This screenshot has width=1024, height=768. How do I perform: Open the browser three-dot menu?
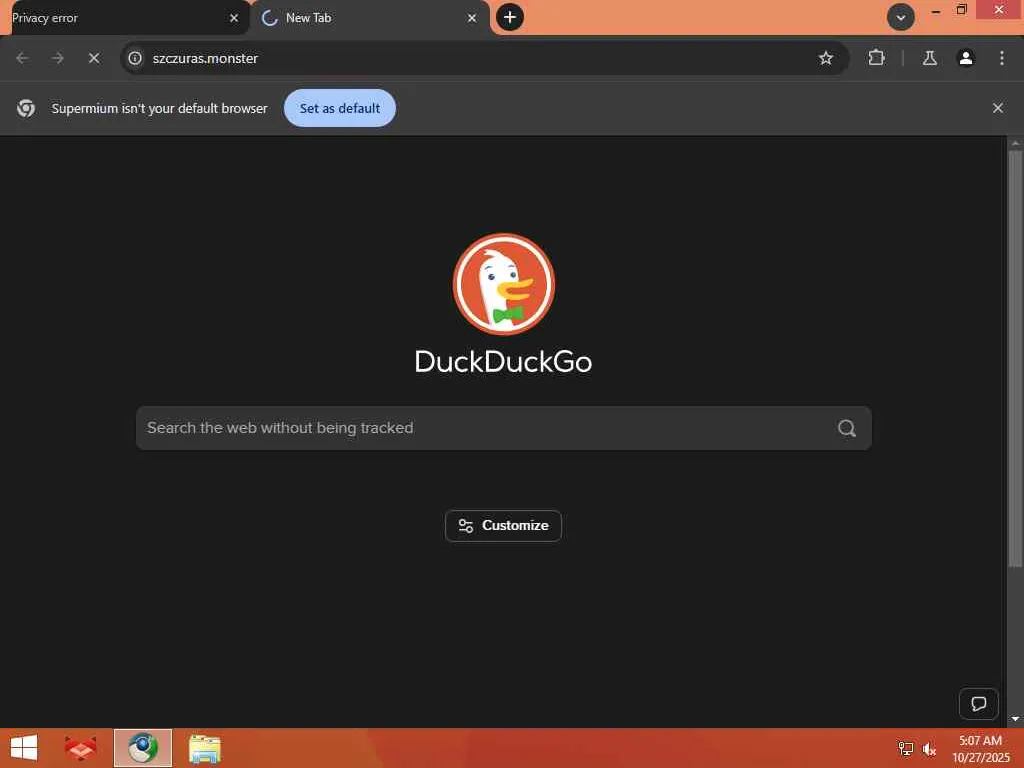1002,58
